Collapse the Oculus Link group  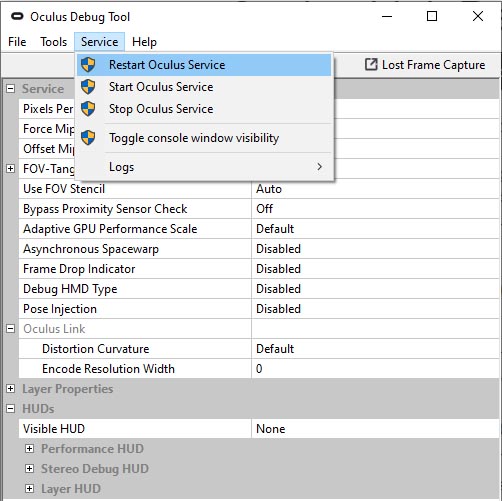(11, 329)
